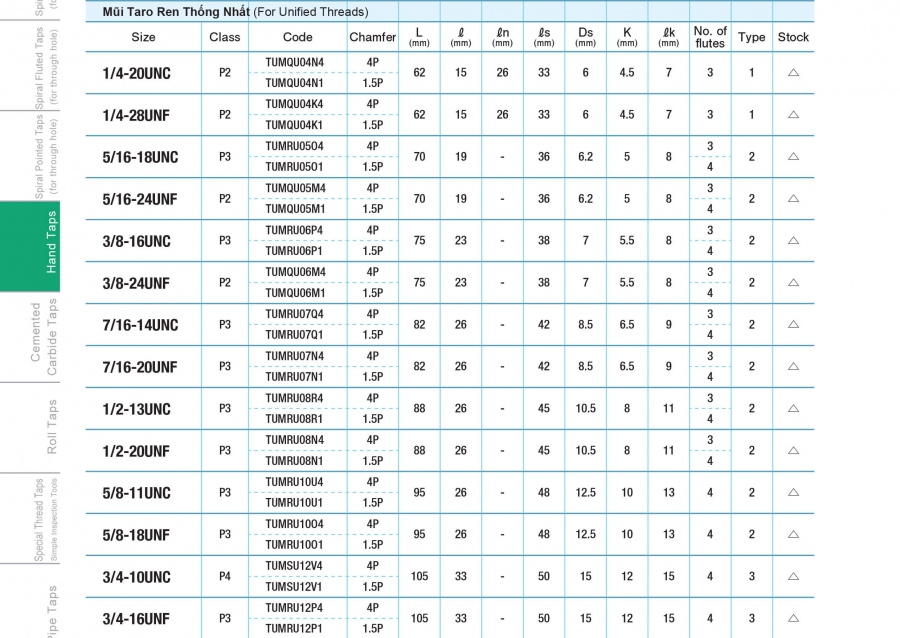The height and width of the screenshot is (638, 900).
Task: Click product code TUMRU07Q1
Action: 294,335
